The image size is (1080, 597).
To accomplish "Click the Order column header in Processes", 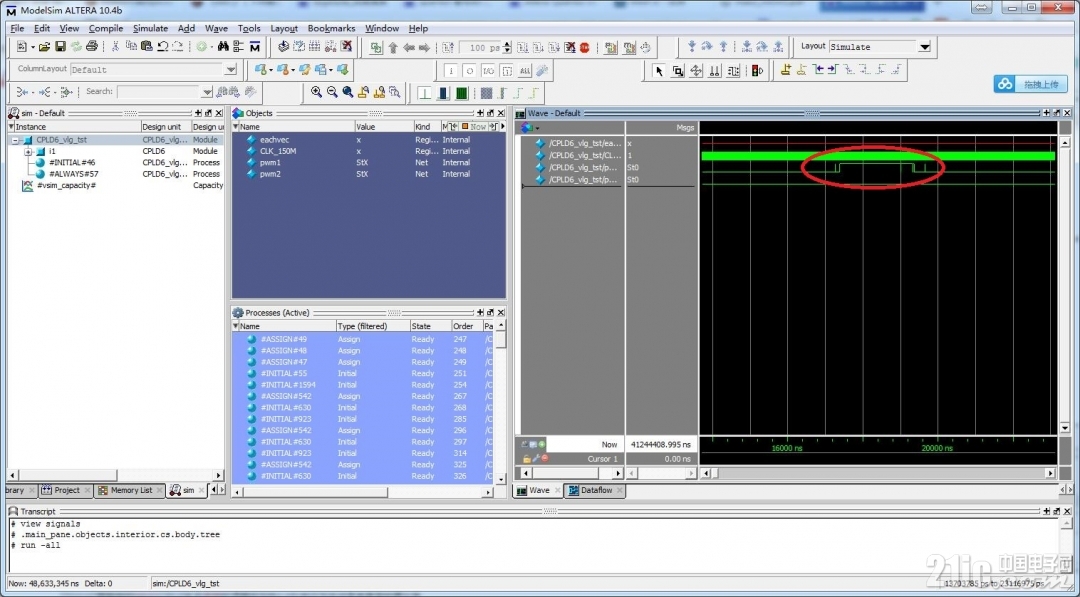I will (466, 326).
